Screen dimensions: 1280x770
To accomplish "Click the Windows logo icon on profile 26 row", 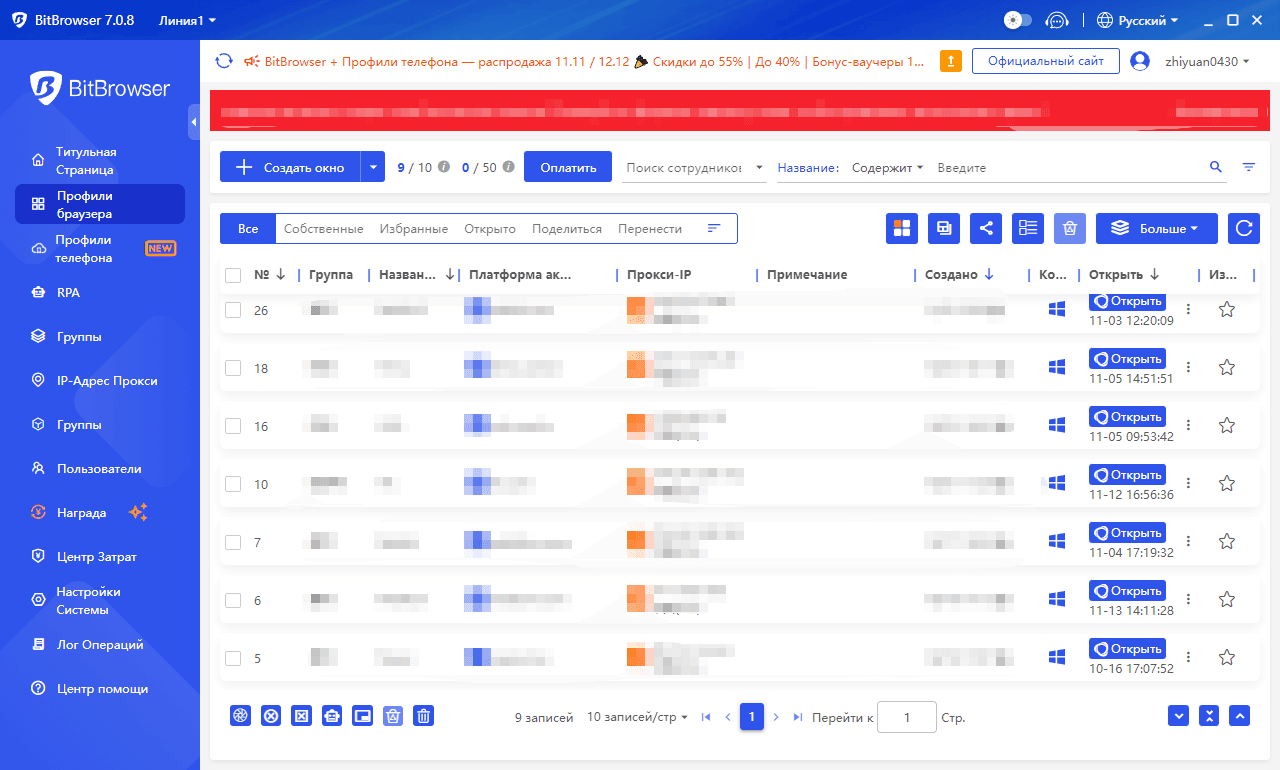I will point(1056,309).
